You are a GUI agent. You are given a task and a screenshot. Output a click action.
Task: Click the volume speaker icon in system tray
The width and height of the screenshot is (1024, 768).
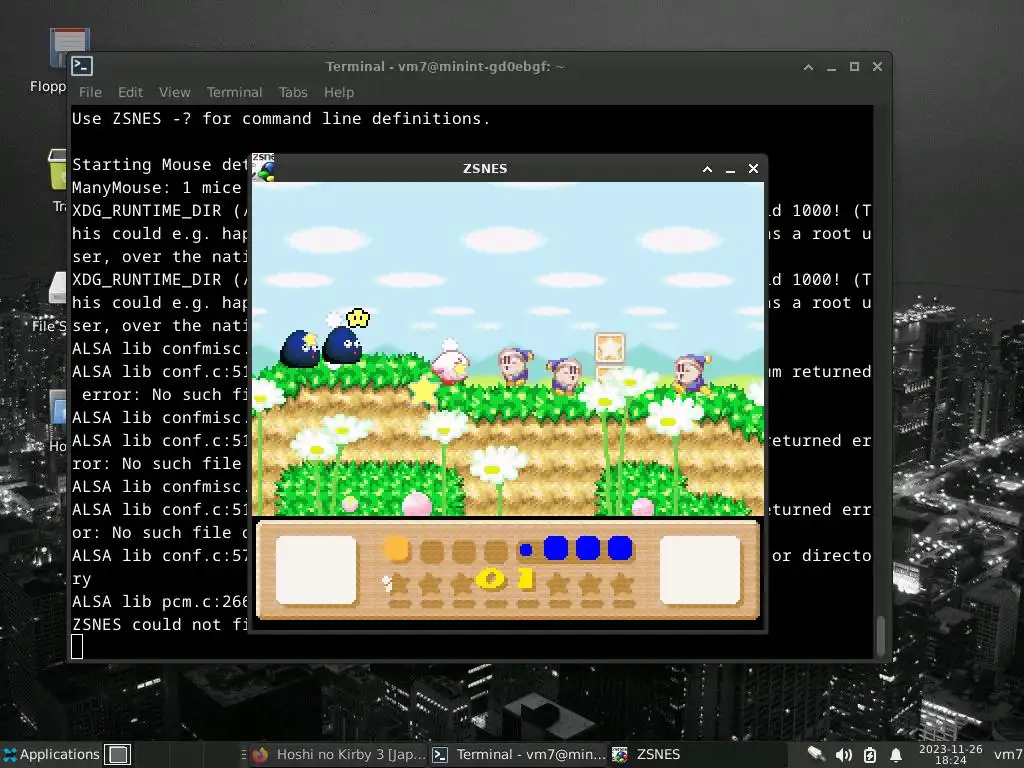843,755
